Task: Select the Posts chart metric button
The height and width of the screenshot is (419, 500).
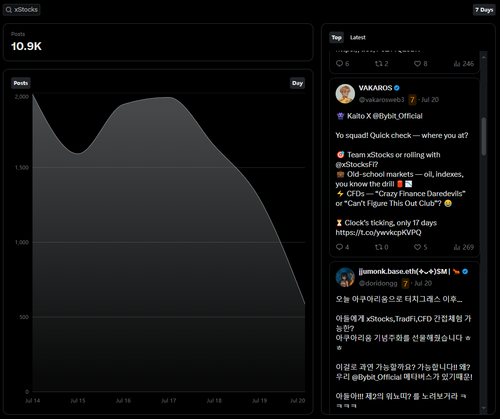Action: 21,83
